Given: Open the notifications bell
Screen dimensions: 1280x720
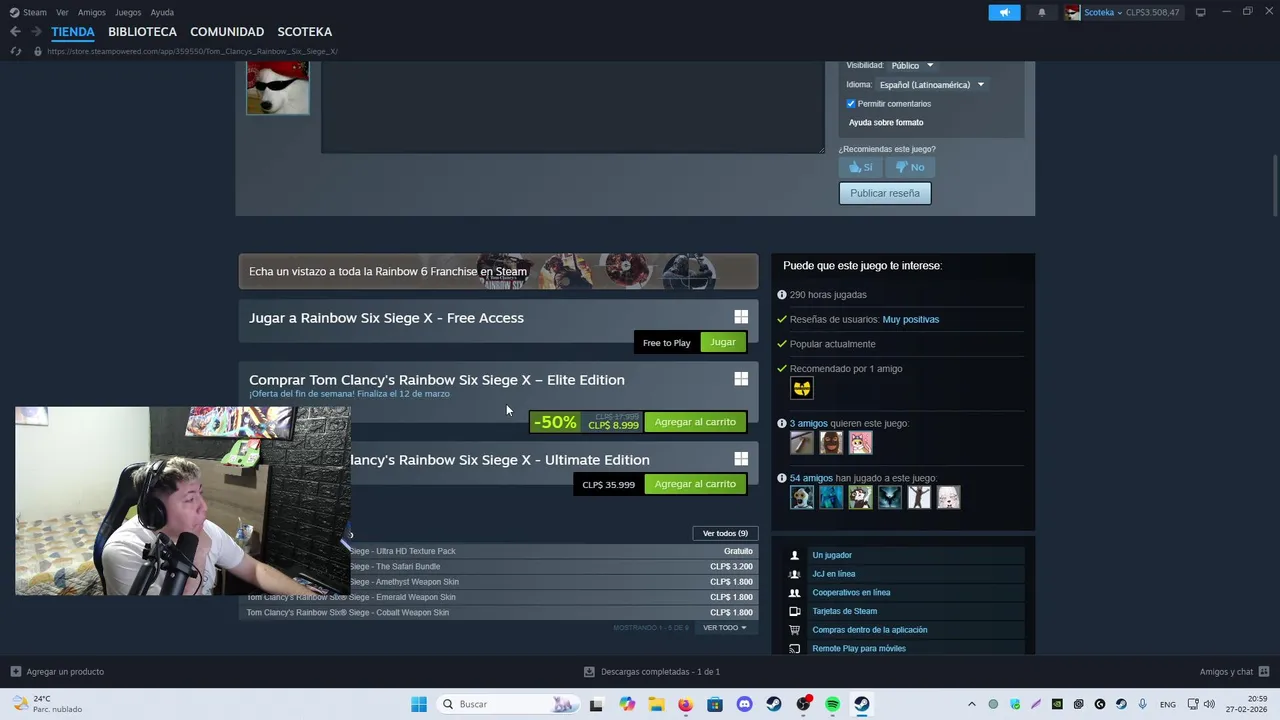Looking at the screenshot, I should (1041, 12).
